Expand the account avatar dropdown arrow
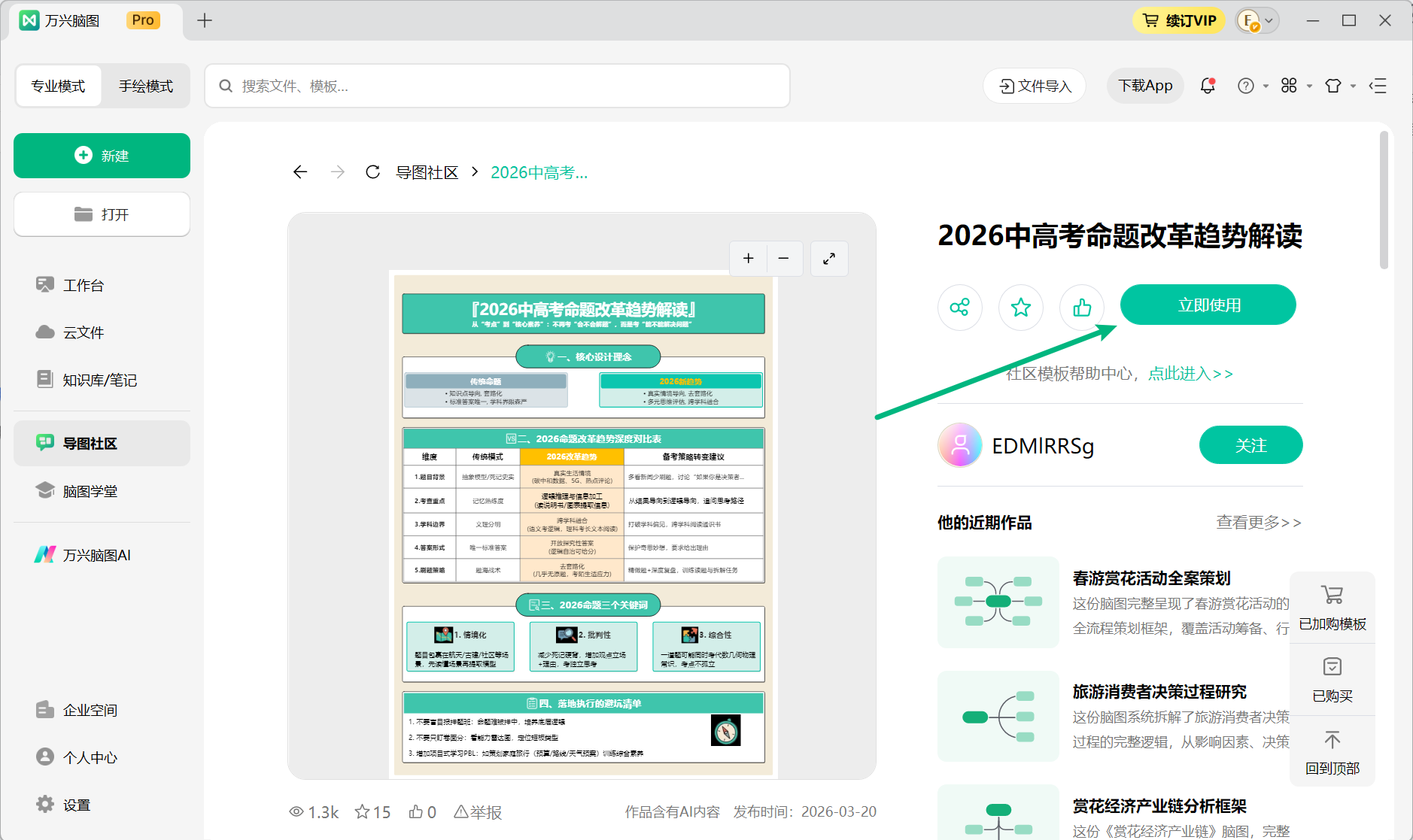Viewport: 1413px width, 840px height. pos(1269,21)
